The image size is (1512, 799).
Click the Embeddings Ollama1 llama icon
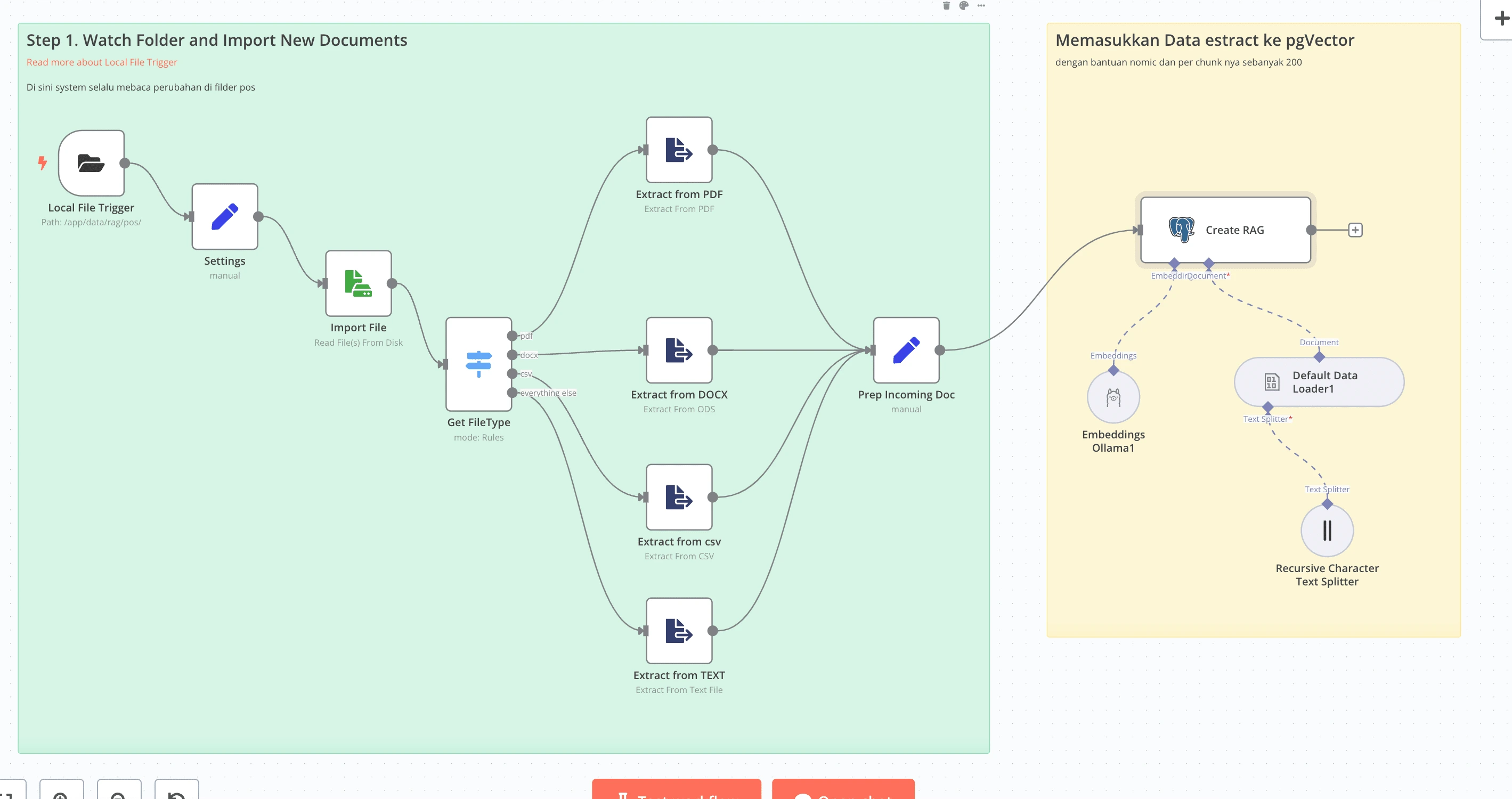pyautogui.click(x=1113, y=397)
